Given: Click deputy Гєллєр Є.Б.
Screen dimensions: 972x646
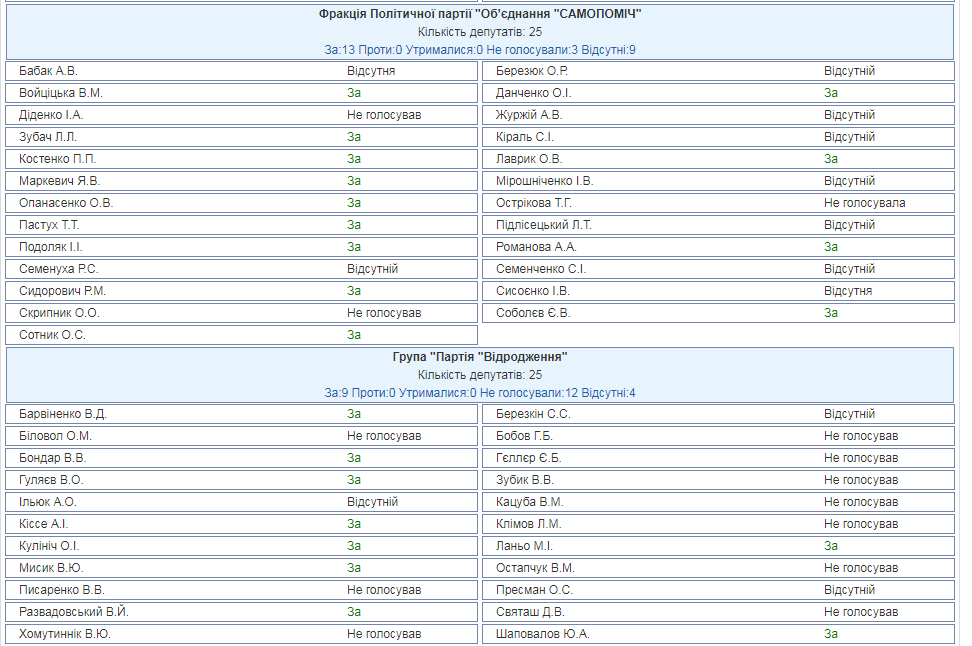Looking at the screenshot, I should [x=529, y=458].
